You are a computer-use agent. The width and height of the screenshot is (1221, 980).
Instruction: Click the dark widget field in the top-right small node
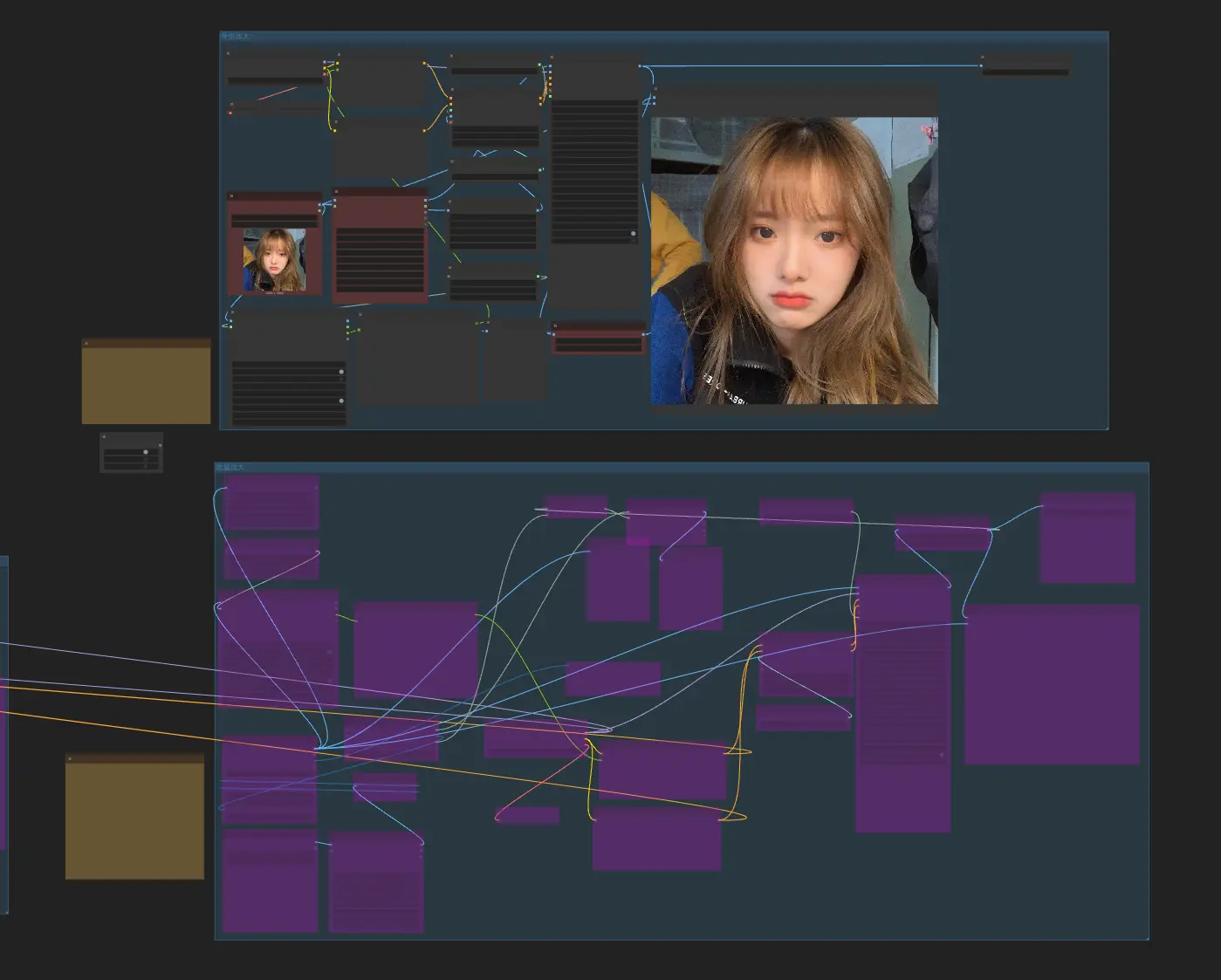[x=1026, y=72]
